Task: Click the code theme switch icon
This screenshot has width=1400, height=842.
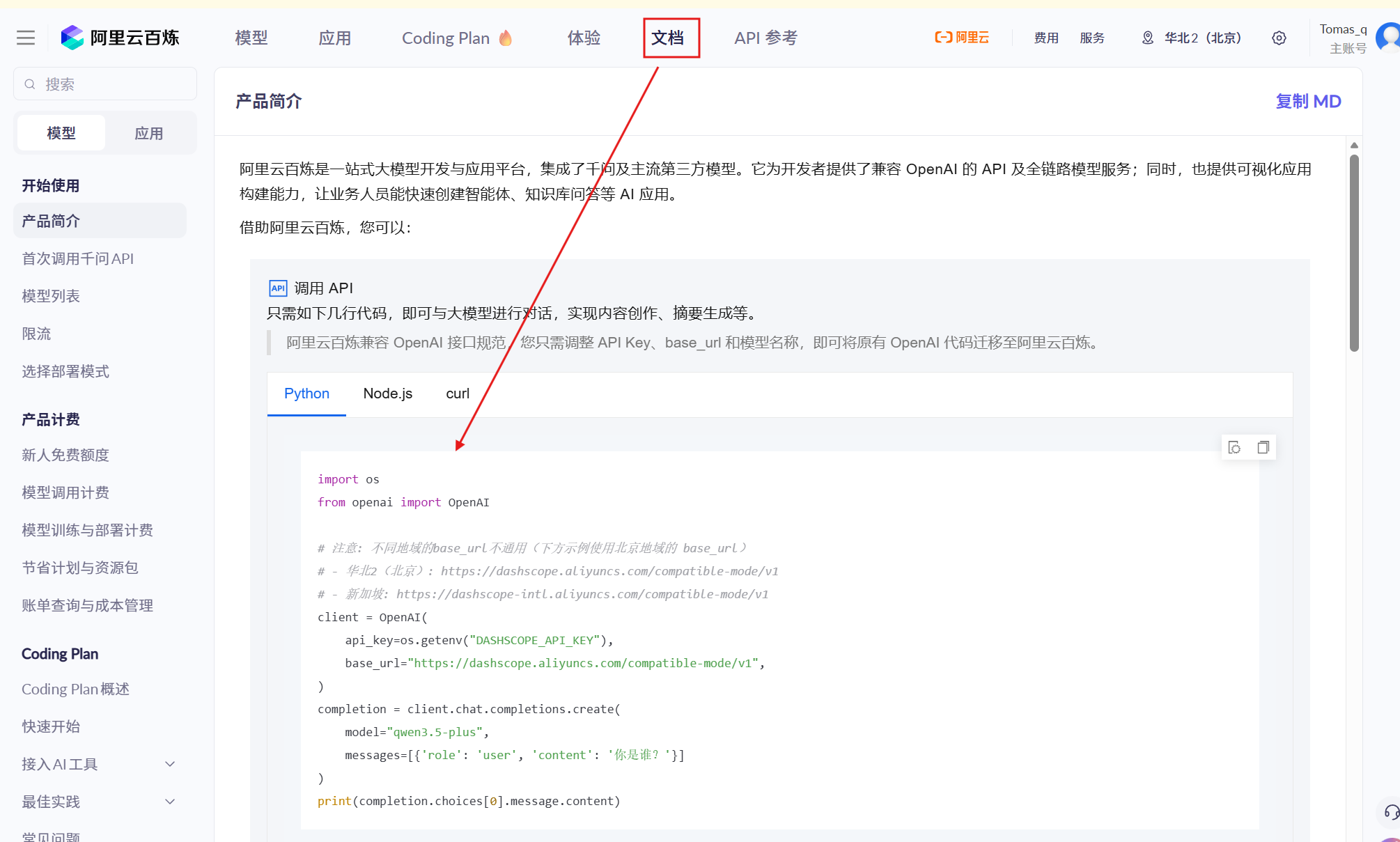Action: (1234, 447)
